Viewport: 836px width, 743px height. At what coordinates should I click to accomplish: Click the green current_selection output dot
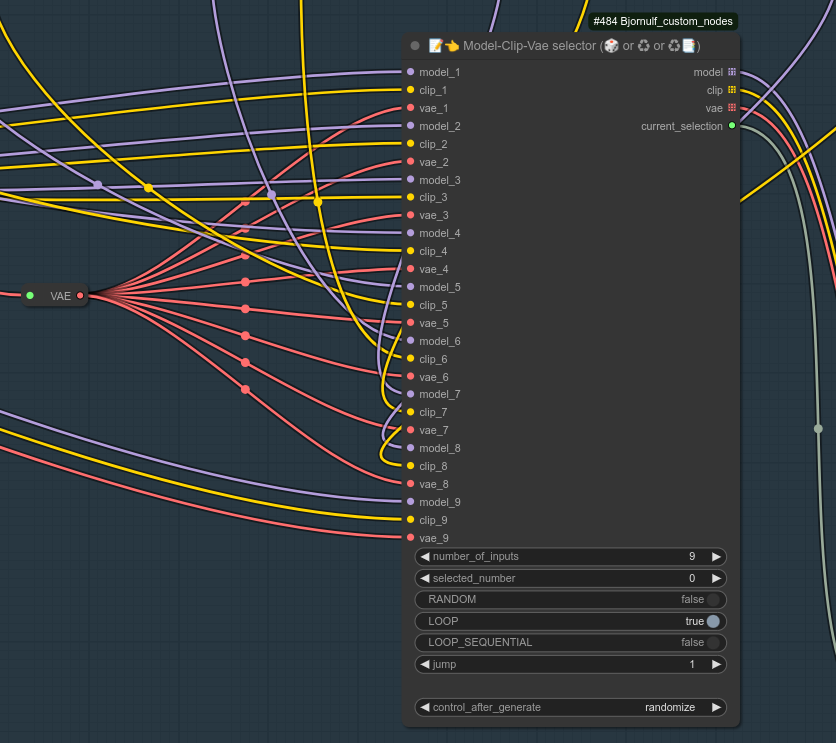[733, 126]
